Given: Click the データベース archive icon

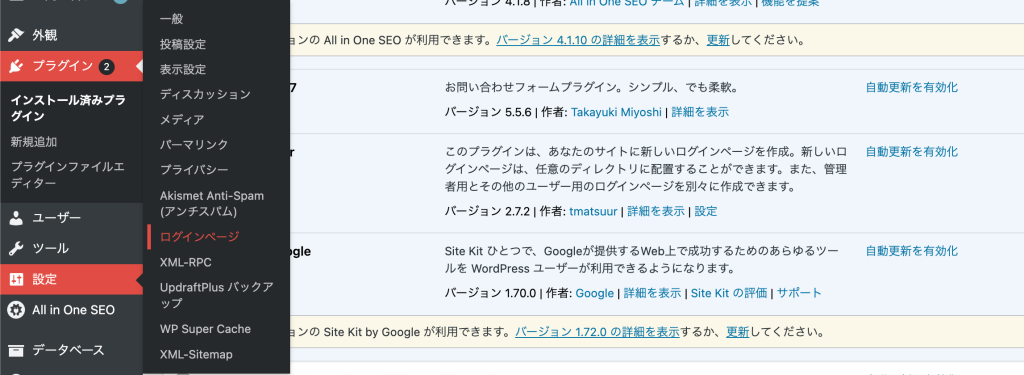Looking at the screenshot, I should pos(16,350).
